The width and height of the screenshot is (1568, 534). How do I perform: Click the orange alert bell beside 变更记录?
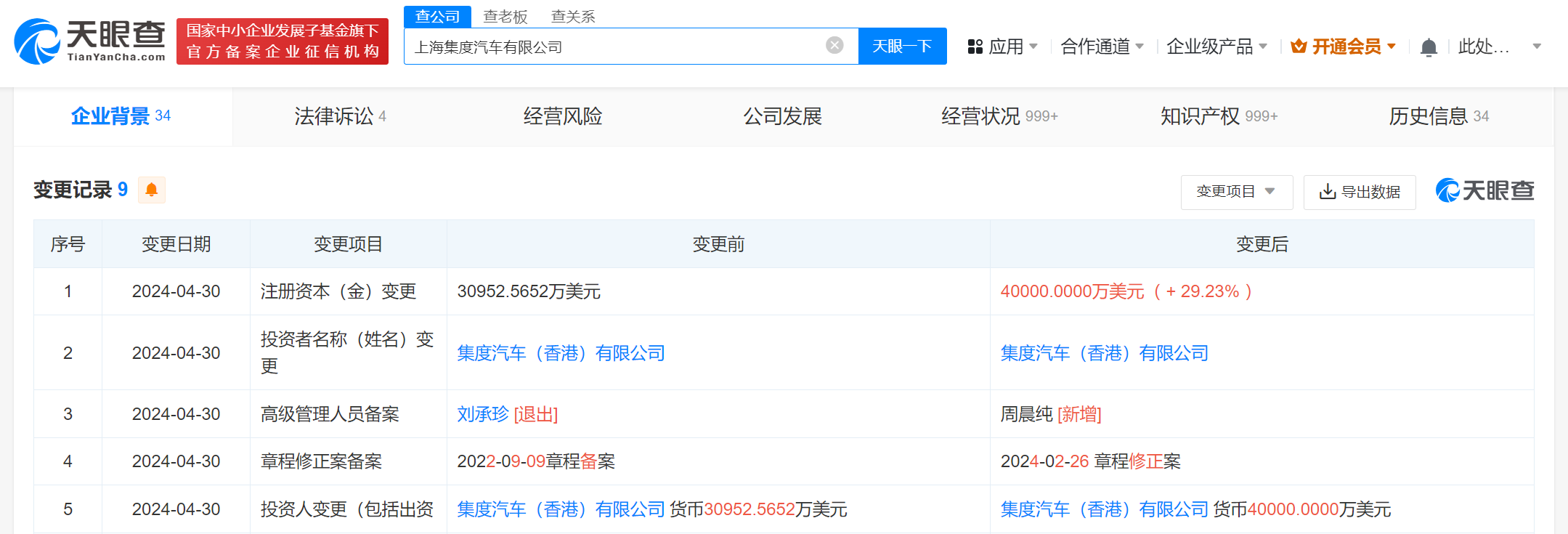pyautogui.click(x=151, y=190)
